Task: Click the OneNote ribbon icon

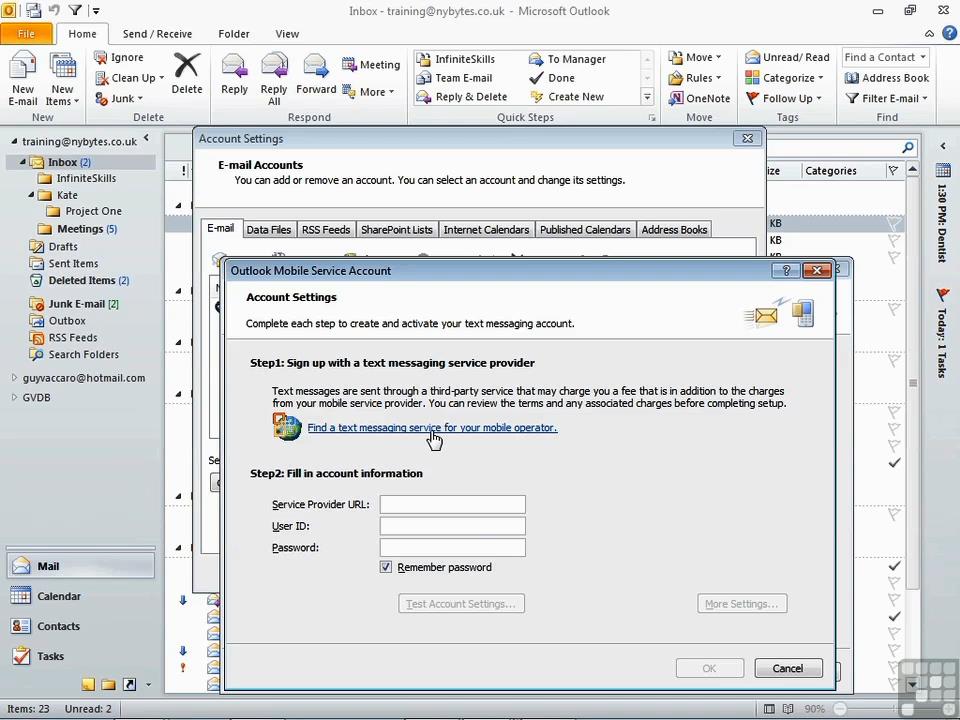Action: (676, 98)
